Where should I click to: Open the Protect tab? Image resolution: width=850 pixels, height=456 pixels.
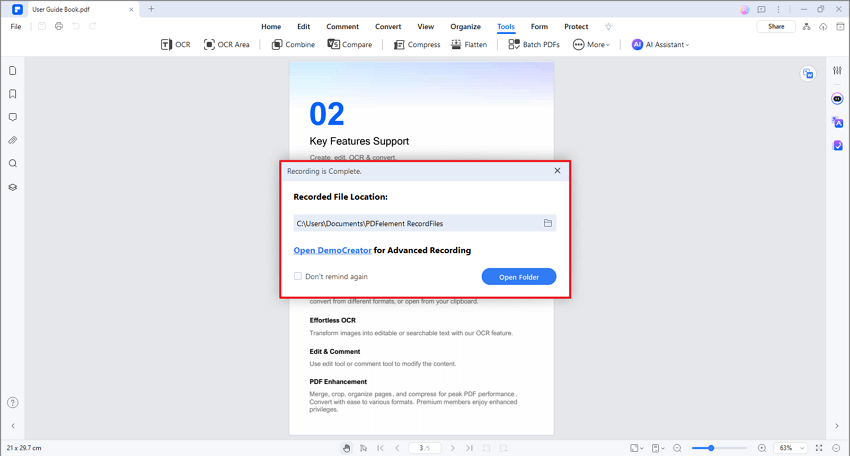pyautogui.click(x=576, y=27)
